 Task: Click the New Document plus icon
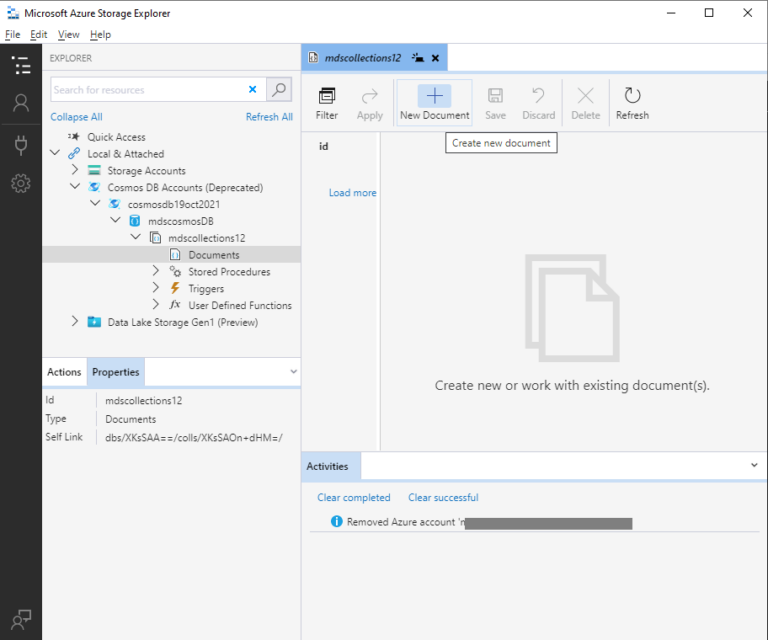434,95
